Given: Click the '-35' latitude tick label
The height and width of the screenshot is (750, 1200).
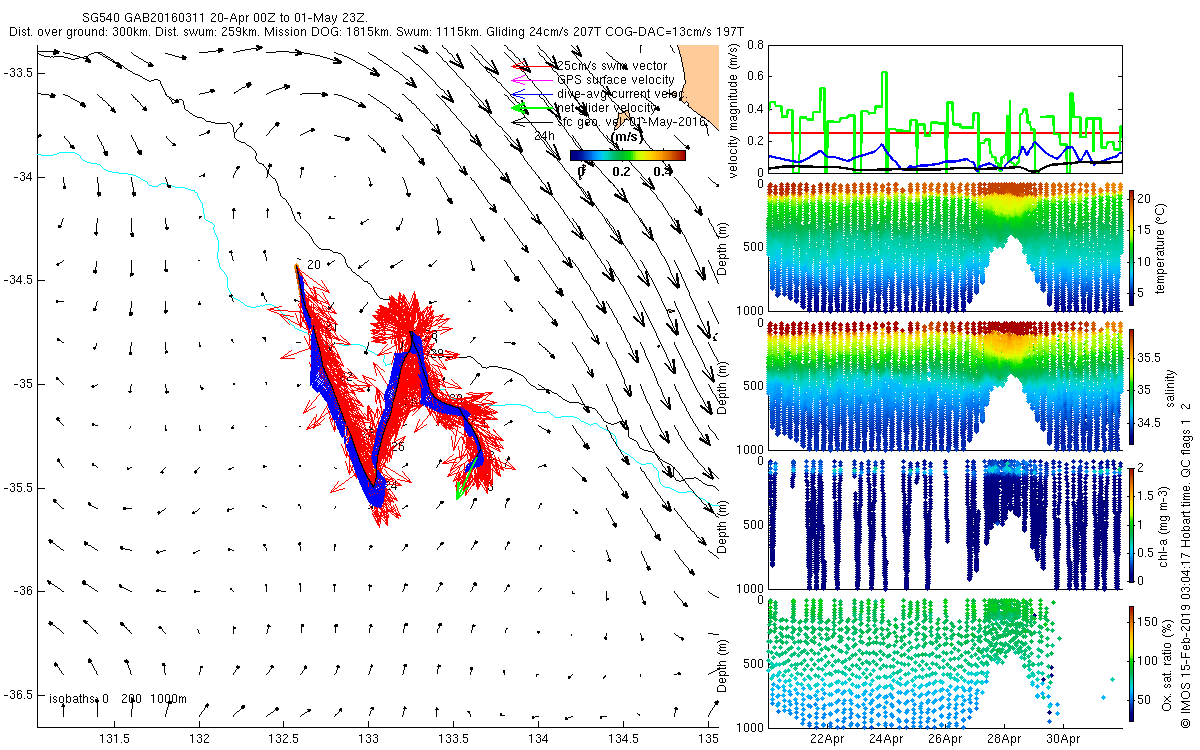Looking at the screenshot, I should point(24,384).
